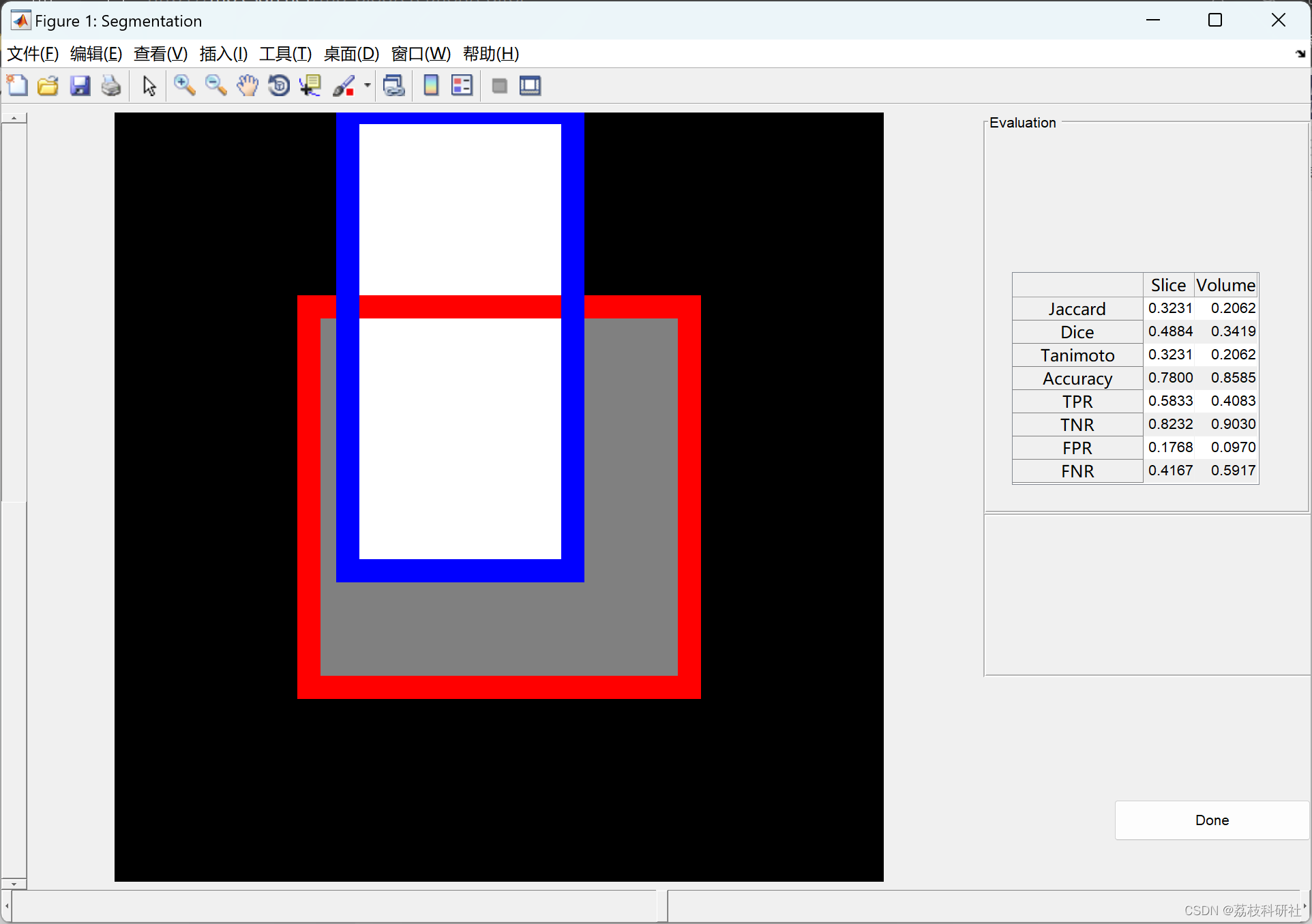Save the figure with the floppy icon

point(80,86)
